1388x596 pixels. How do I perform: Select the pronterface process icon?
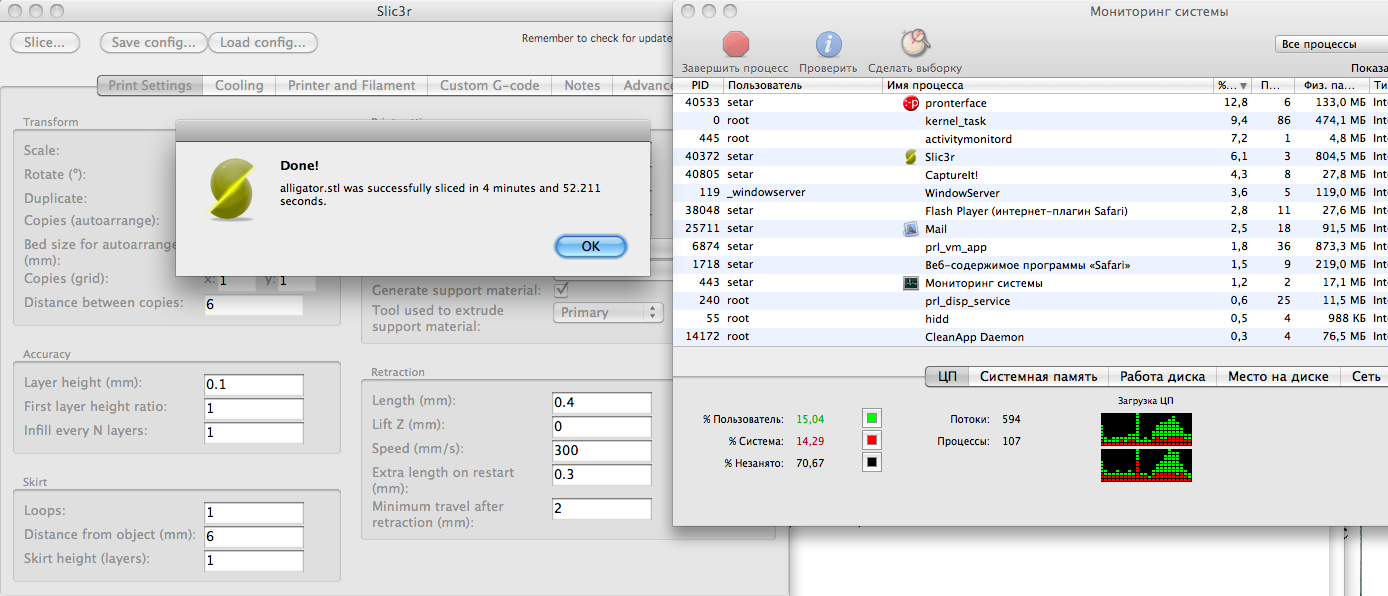[x=910, y=103]
